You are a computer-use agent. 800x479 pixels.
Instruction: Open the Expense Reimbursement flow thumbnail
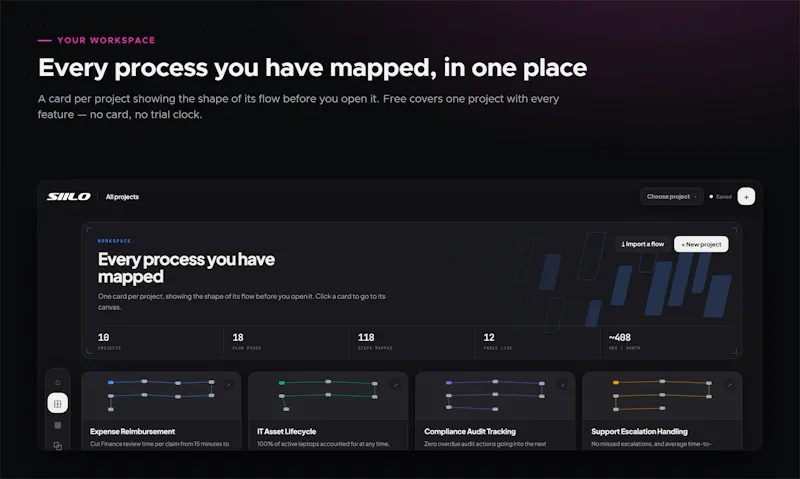tap(161, 395)
